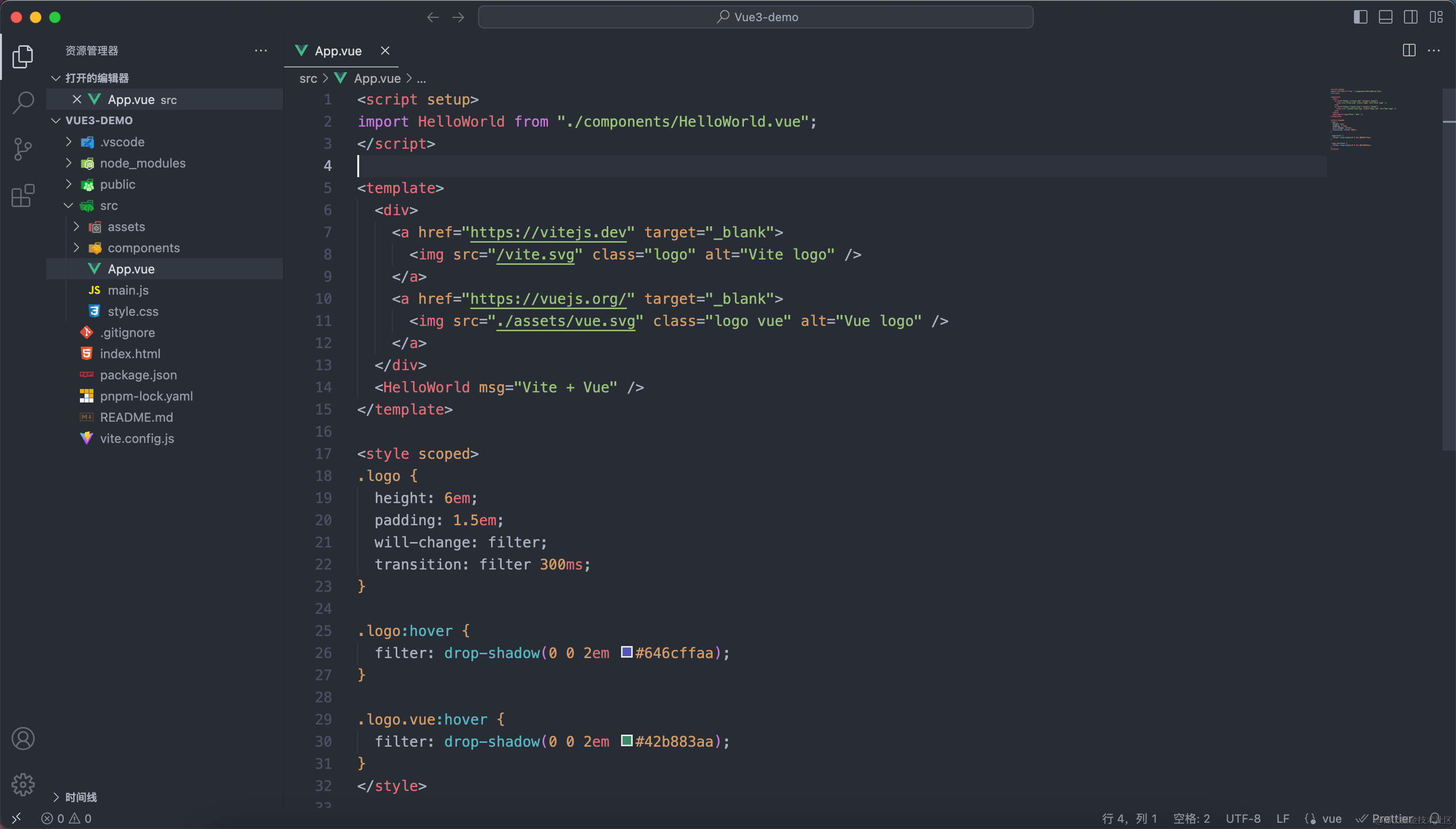Viewport: 1456px width, 829px height.
Task: Select the App.vue editor tab
Action: [341, 51]
